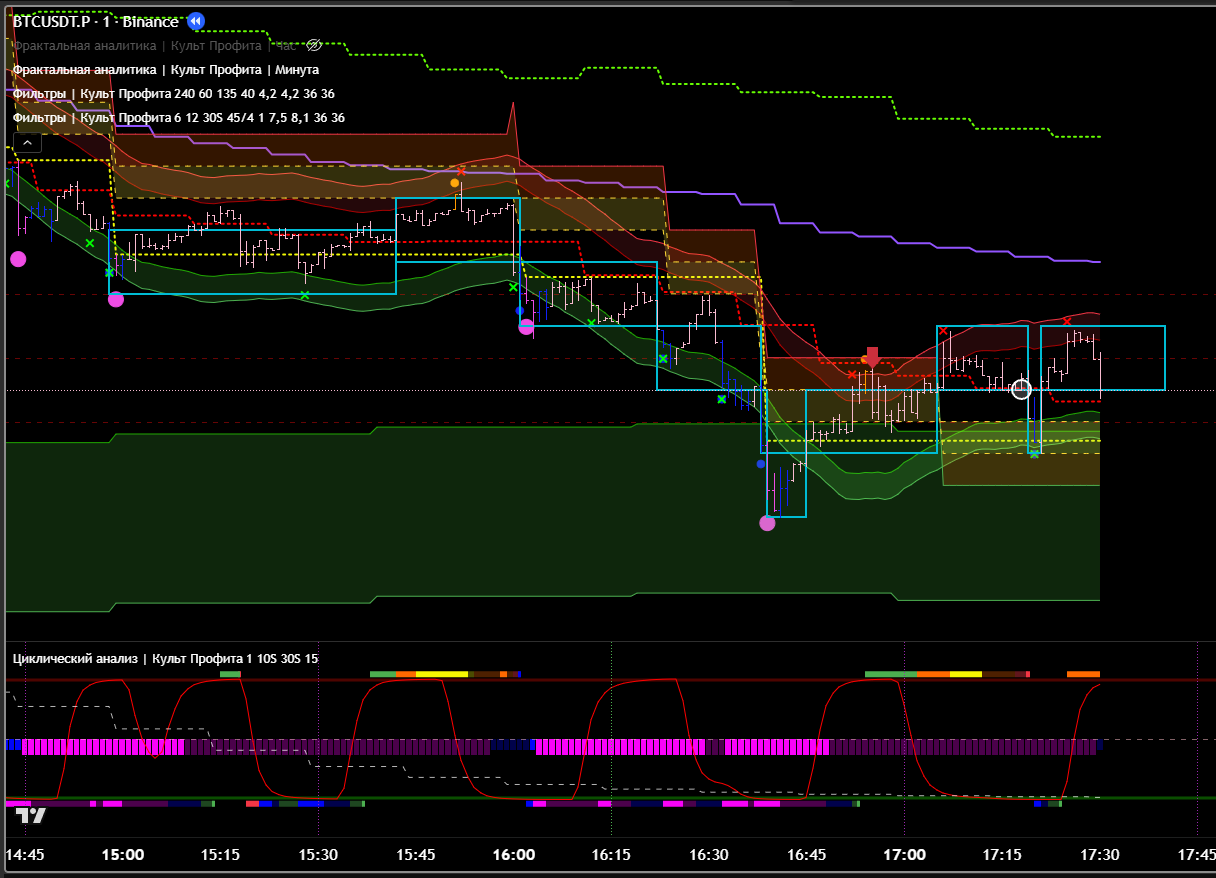Open the TradingView logo
The width and height of the screenshot is (1216, 878).
tap(31, 815)
